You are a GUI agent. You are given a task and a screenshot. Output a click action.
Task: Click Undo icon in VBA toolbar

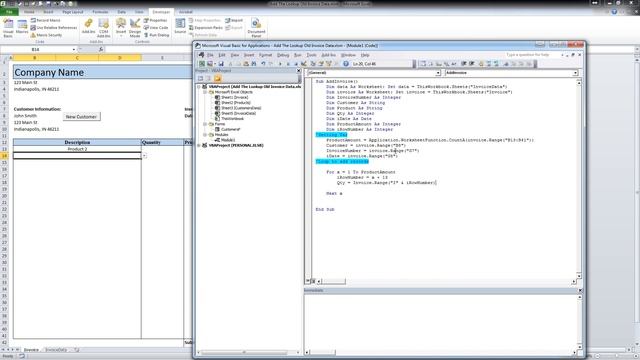click(x=263, y=64)
